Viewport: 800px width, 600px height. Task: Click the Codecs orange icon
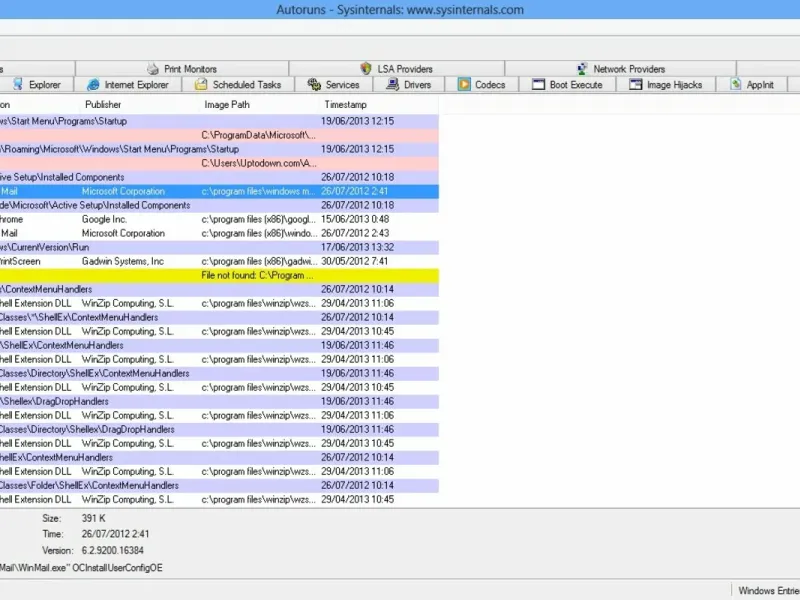pyautogui.click(x=464, y=84)
